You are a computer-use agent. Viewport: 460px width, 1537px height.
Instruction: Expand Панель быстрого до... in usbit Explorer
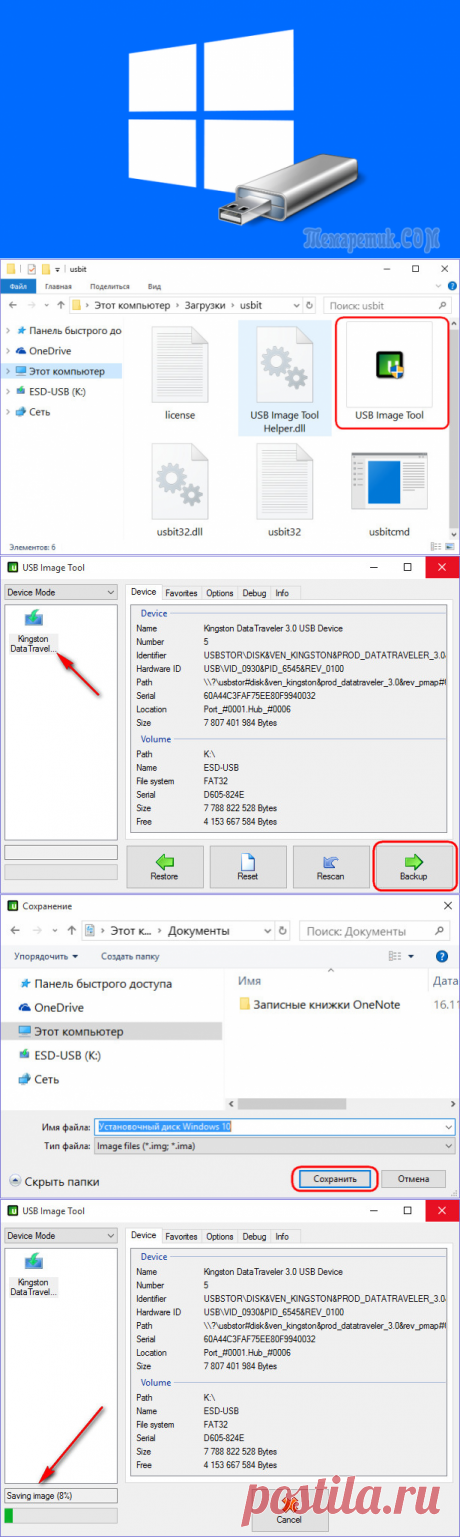tap(8, 330)
